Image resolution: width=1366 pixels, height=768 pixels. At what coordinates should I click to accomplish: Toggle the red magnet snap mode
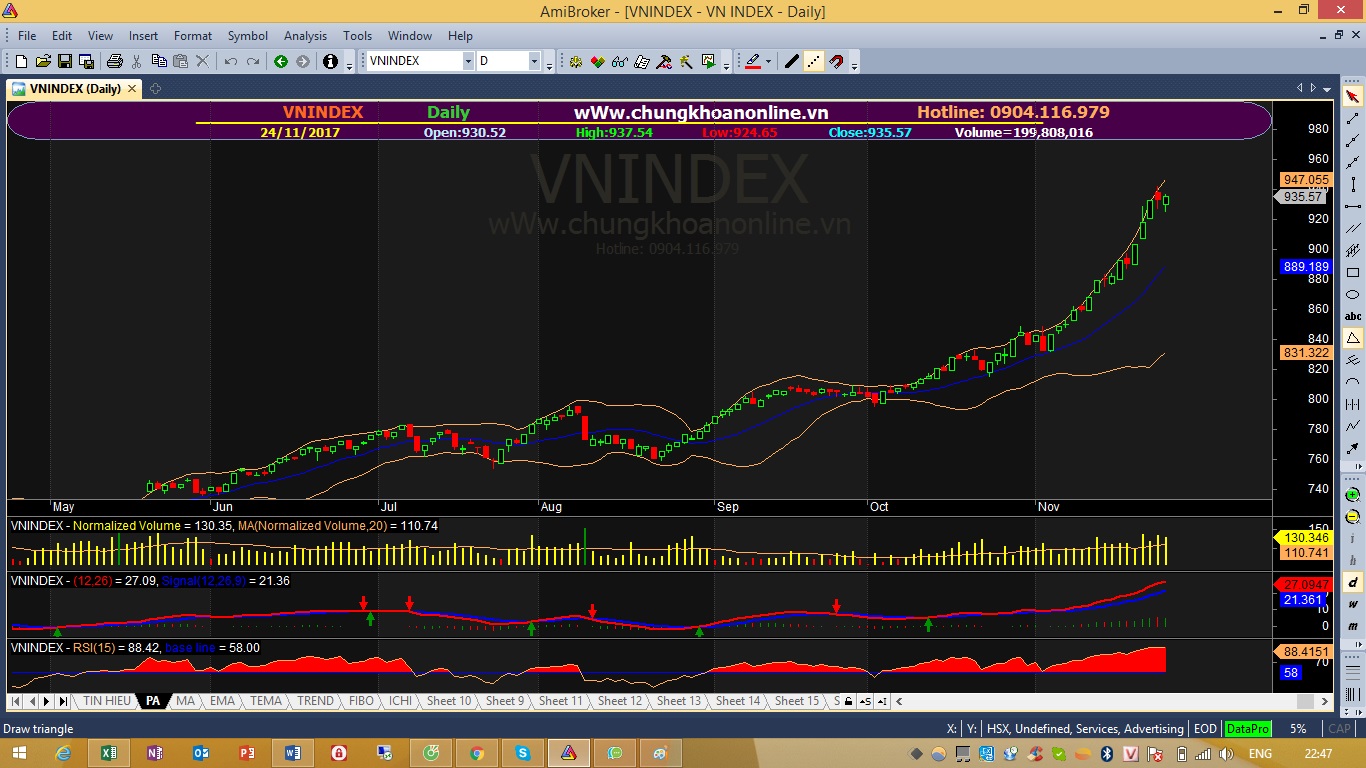[836, 62]
